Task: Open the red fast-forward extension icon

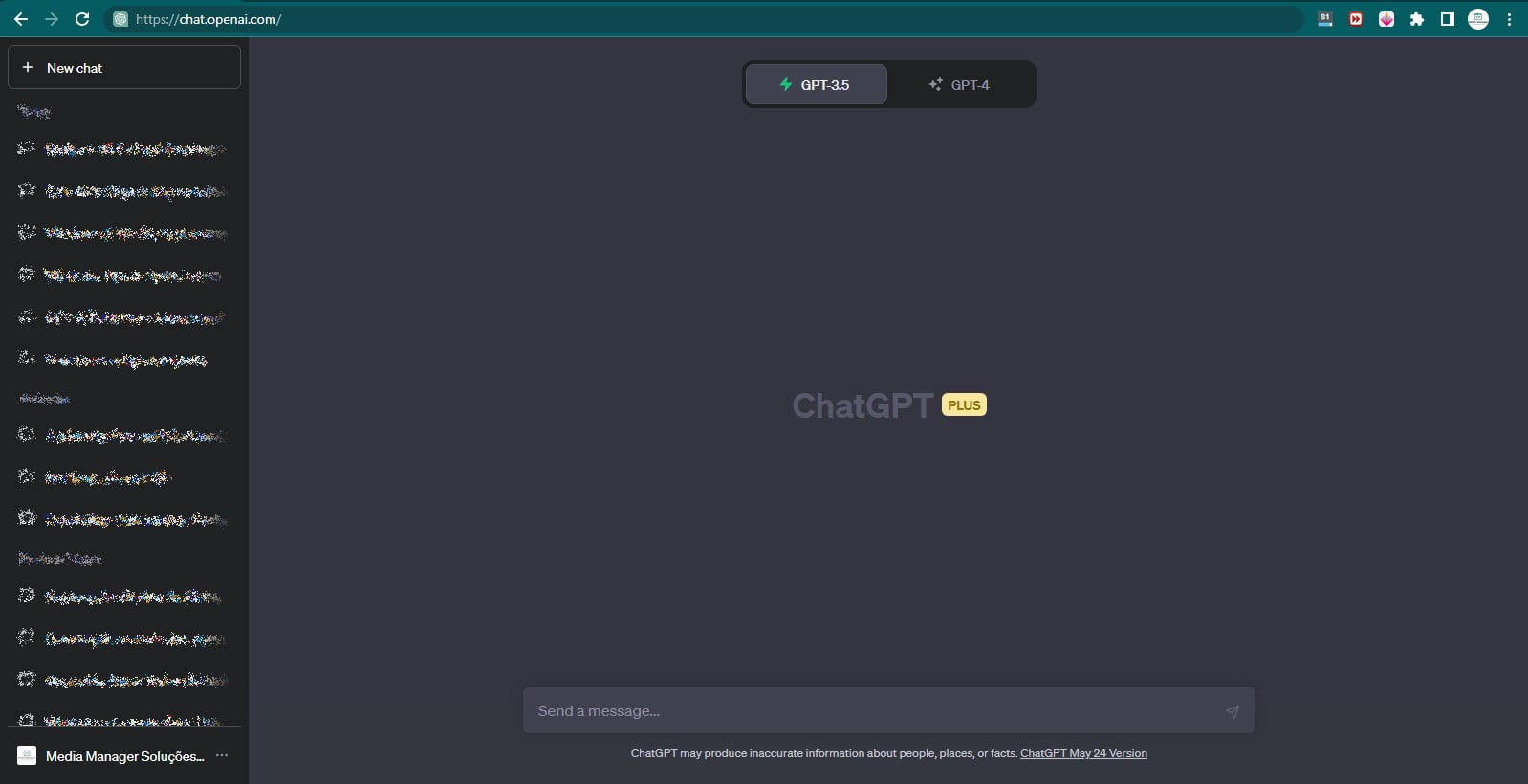Action: pyautogui.click(x=1356, y=19)
